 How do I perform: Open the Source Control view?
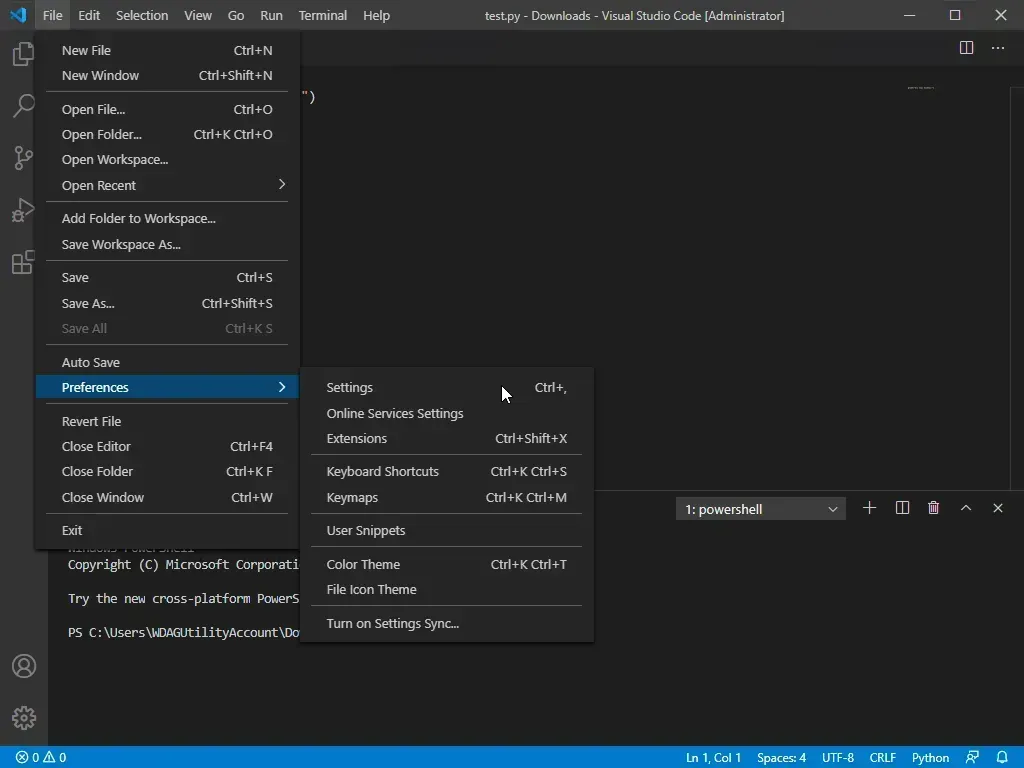coord(24,157)
